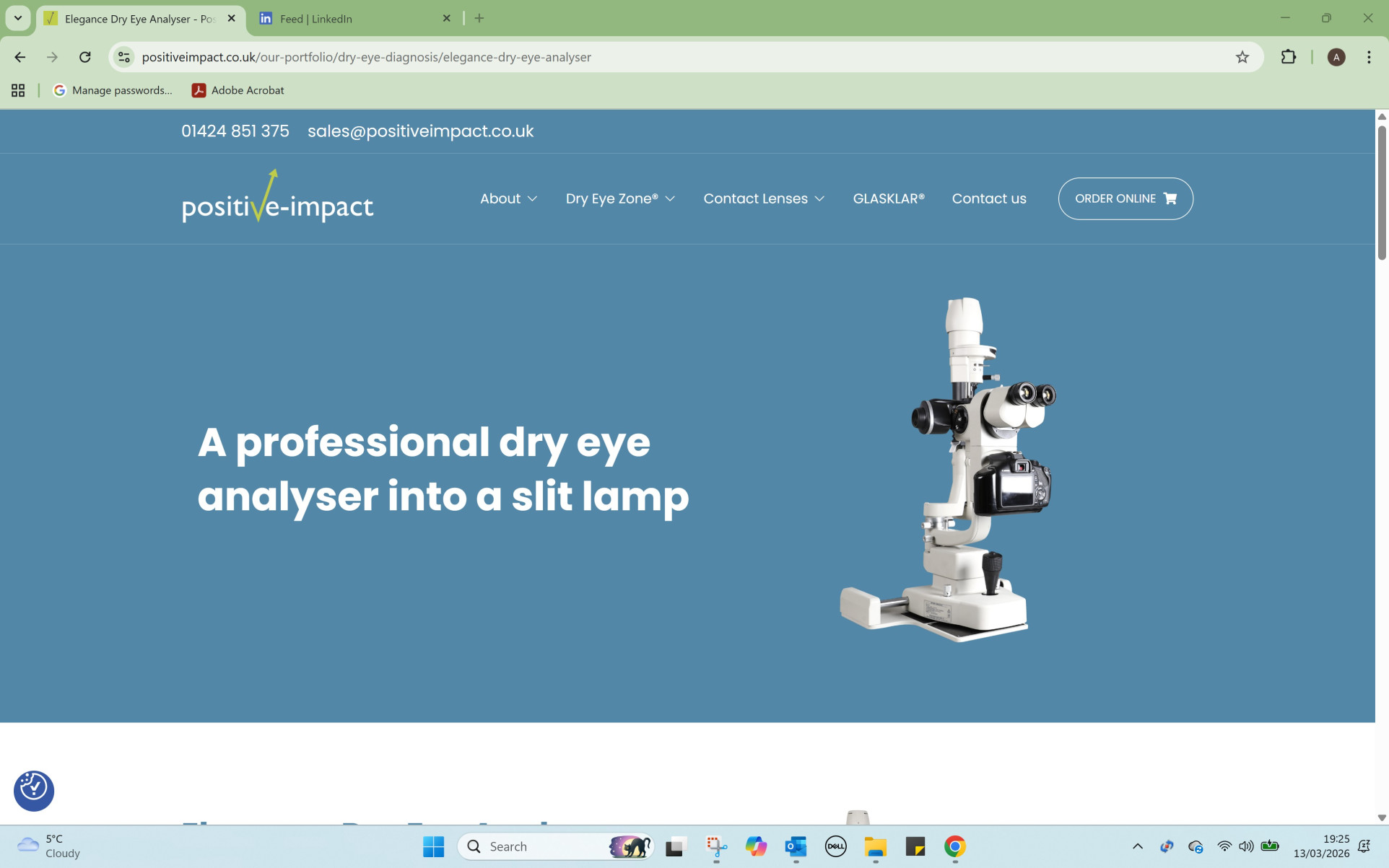Open the volume control in the tray

(1247, 846)
